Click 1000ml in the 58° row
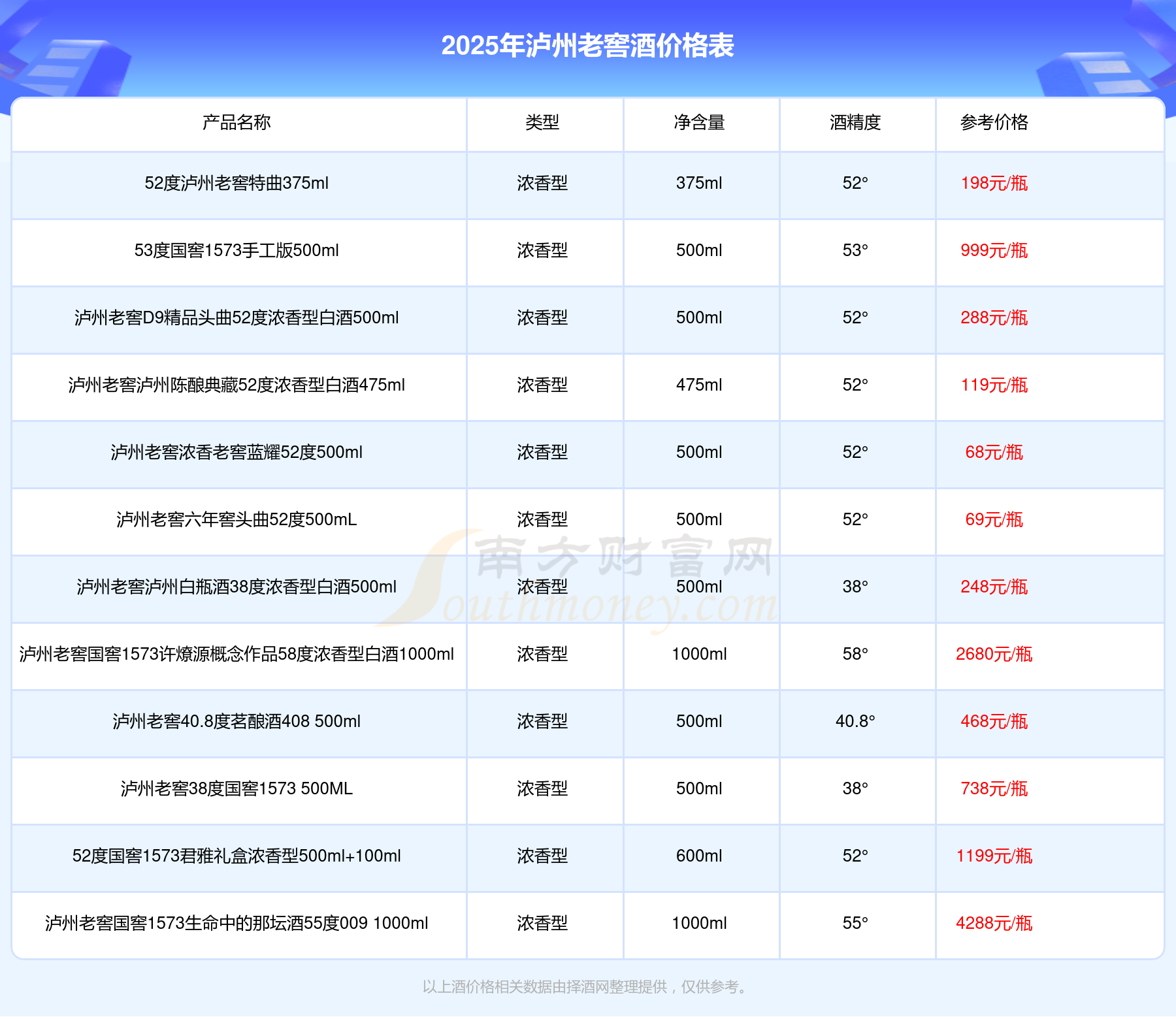This screenshot has width=1176, height=1019. 699,654
